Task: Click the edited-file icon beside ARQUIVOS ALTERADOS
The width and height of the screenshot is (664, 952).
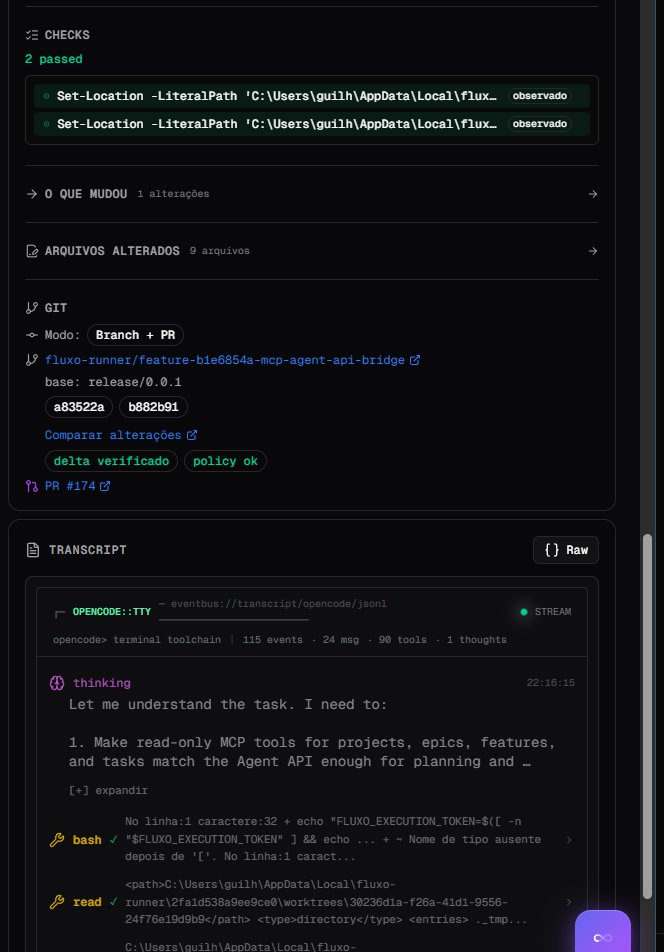Action: (x=32, y=251)
